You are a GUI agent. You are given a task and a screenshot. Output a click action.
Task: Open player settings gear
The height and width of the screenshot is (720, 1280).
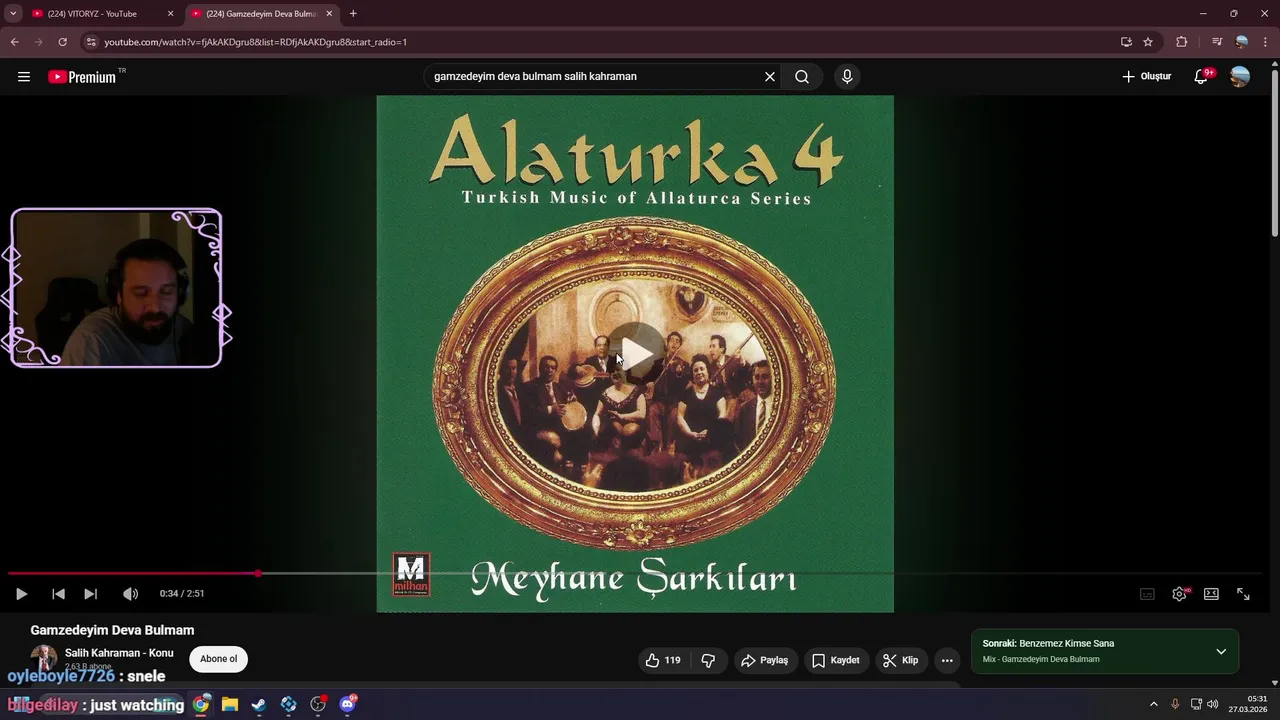click(x=1179, y=594)
